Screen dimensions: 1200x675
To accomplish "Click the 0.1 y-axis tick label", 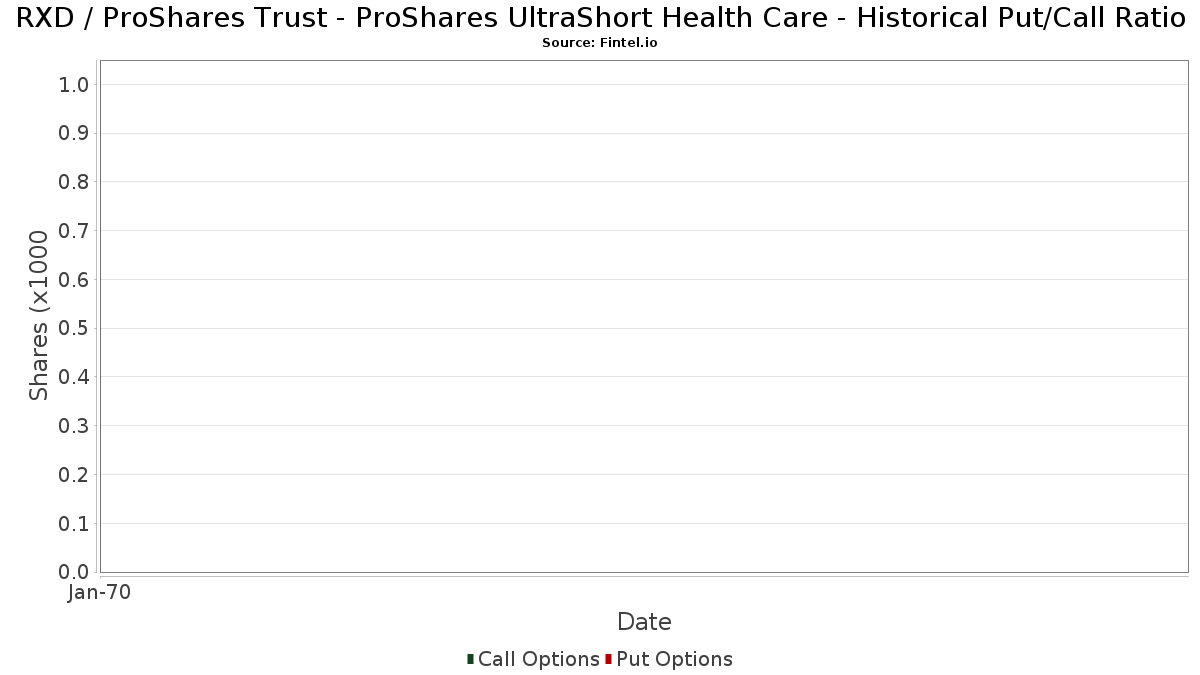I will 75,524.
